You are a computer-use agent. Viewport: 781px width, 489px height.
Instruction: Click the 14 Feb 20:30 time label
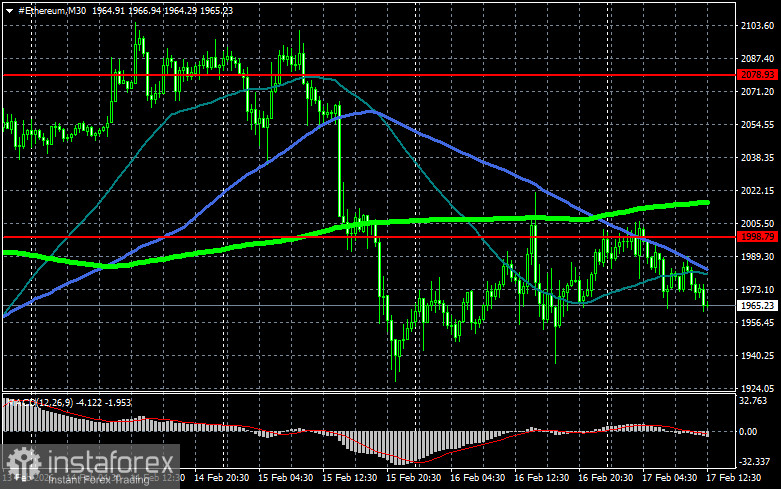222,478
